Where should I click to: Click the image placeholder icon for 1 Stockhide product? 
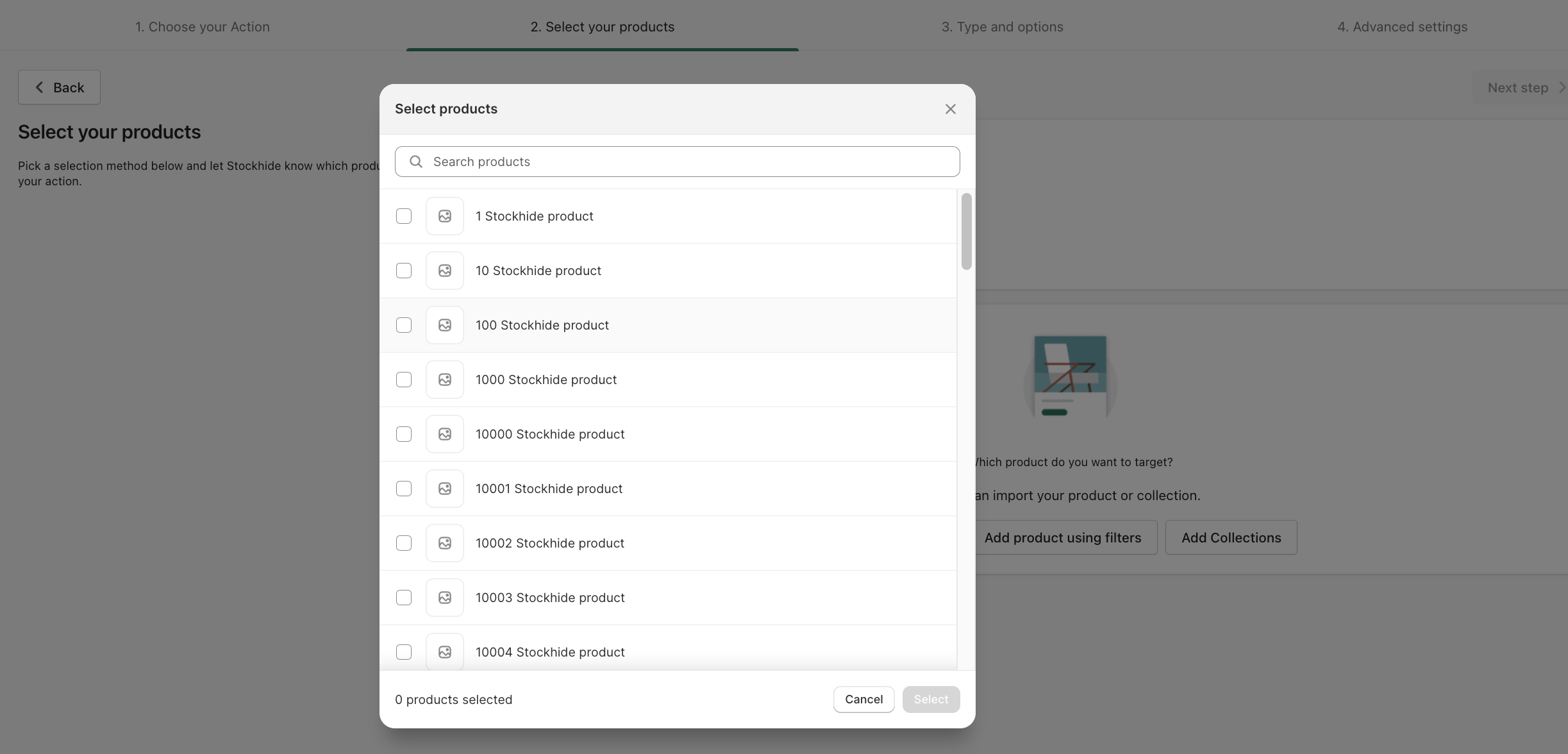coord(444,216)
